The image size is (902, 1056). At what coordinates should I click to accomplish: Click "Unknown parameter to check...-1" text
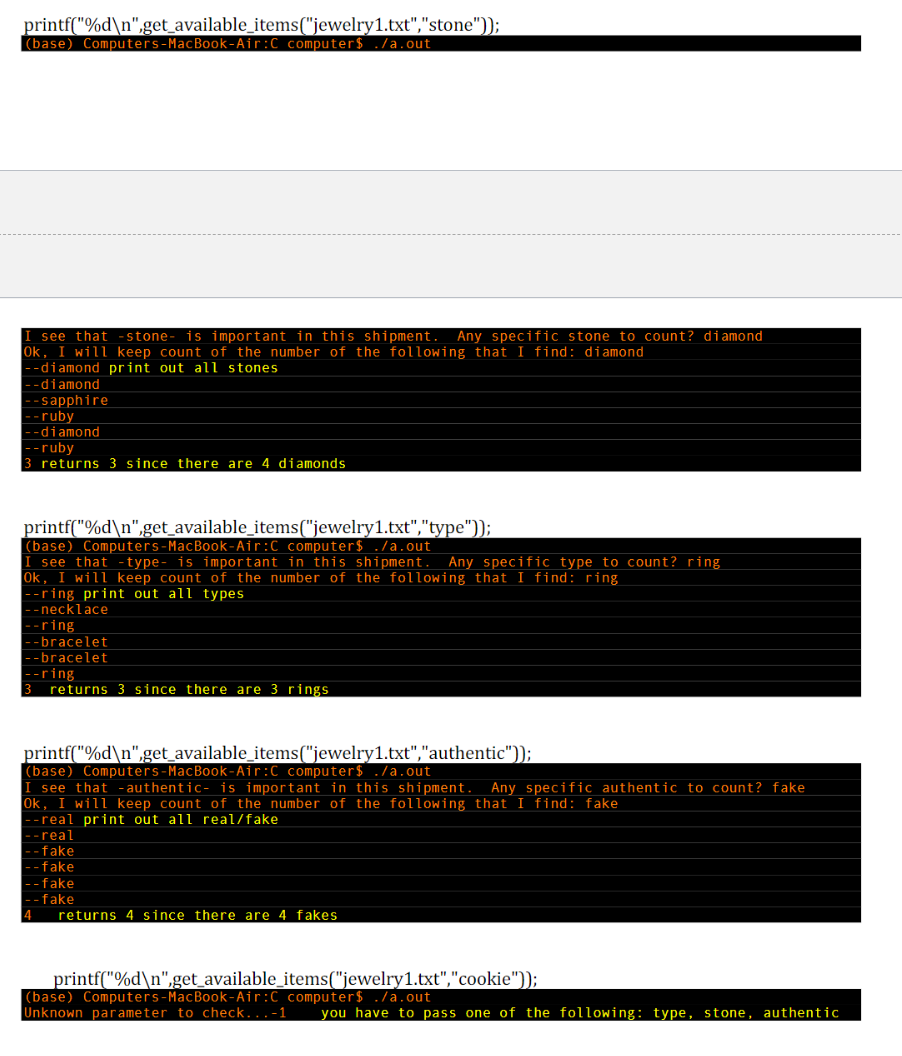coord(155,1014)
